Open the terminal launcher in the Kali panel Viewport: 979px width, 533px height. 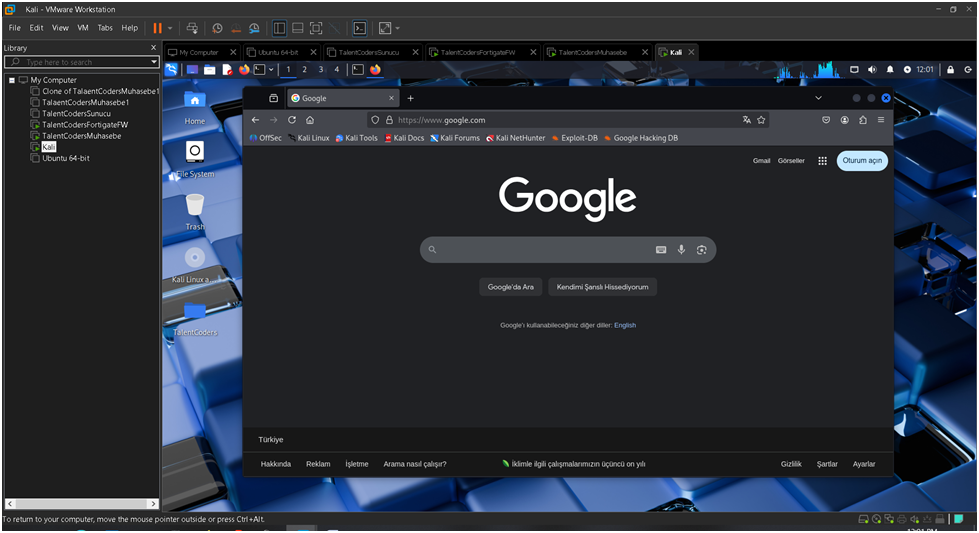260,70
